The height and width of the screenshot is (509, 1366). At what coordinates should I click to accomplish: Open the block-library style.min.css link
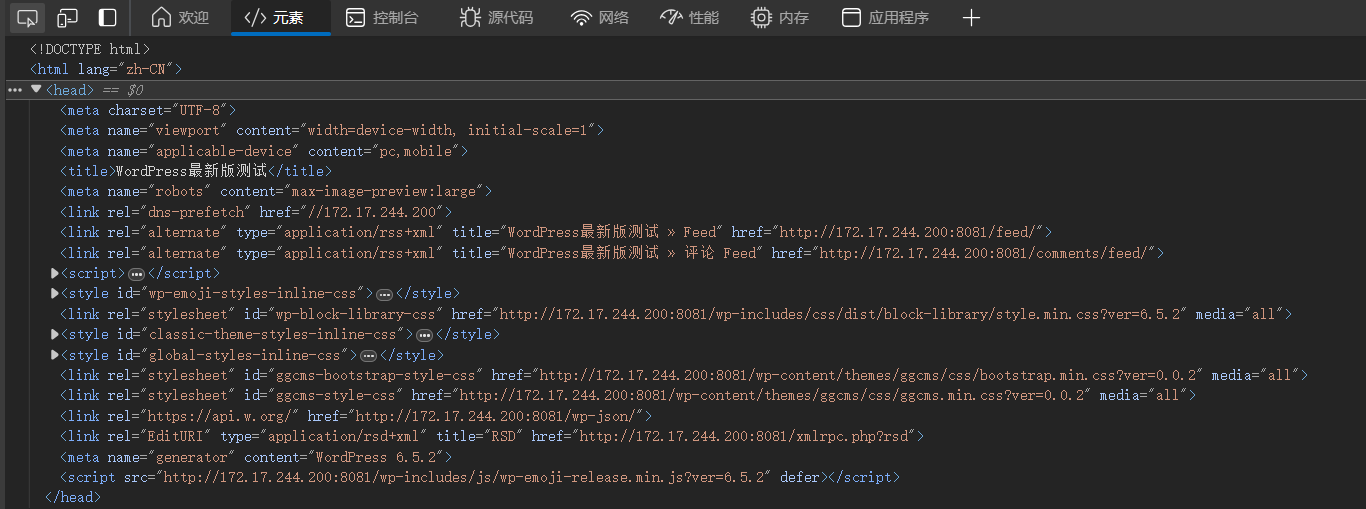(x=843, y=314)
